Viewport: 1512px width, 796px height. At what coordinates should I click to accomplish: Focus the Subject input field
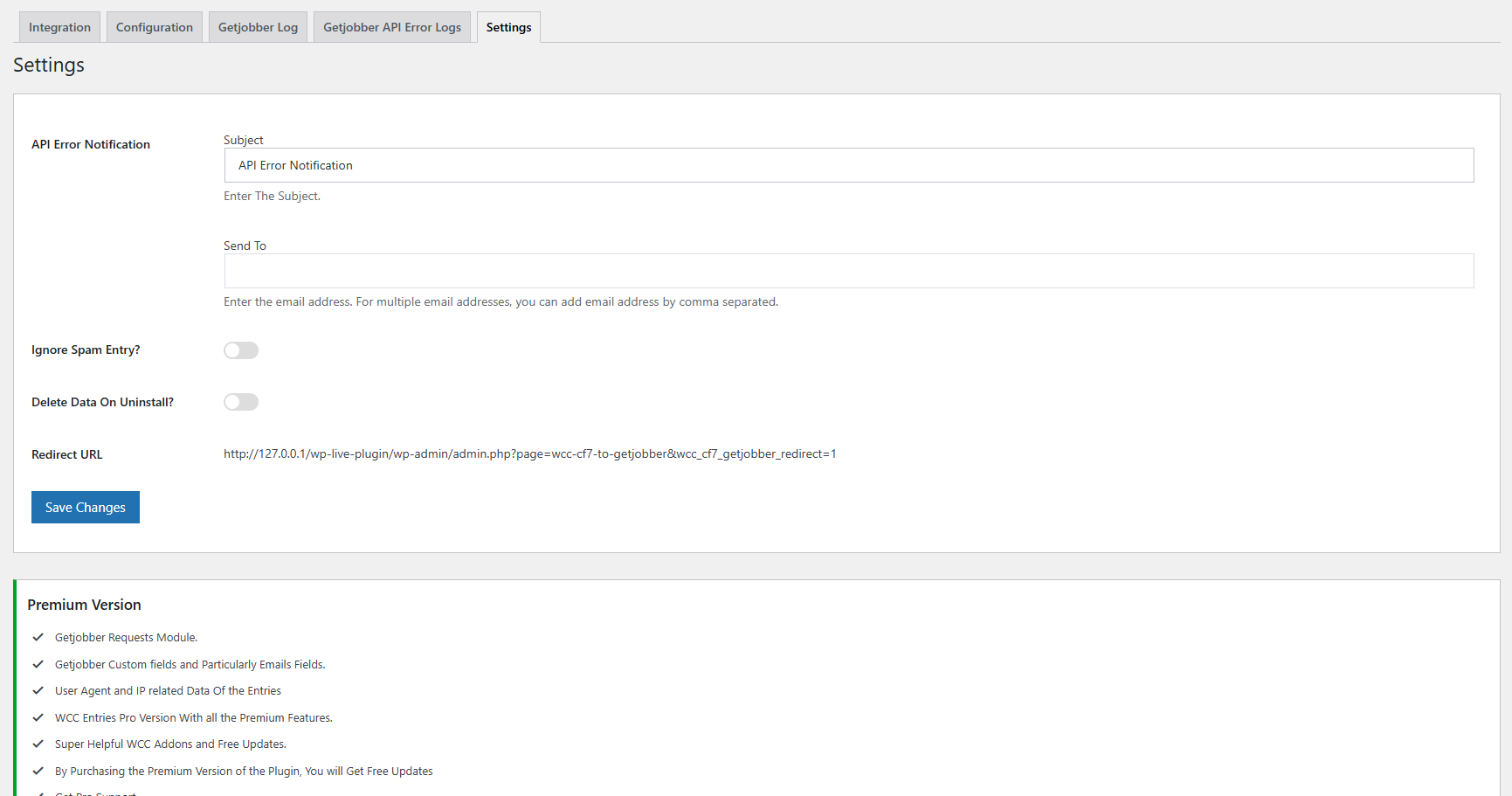click(x=849, y=165)
